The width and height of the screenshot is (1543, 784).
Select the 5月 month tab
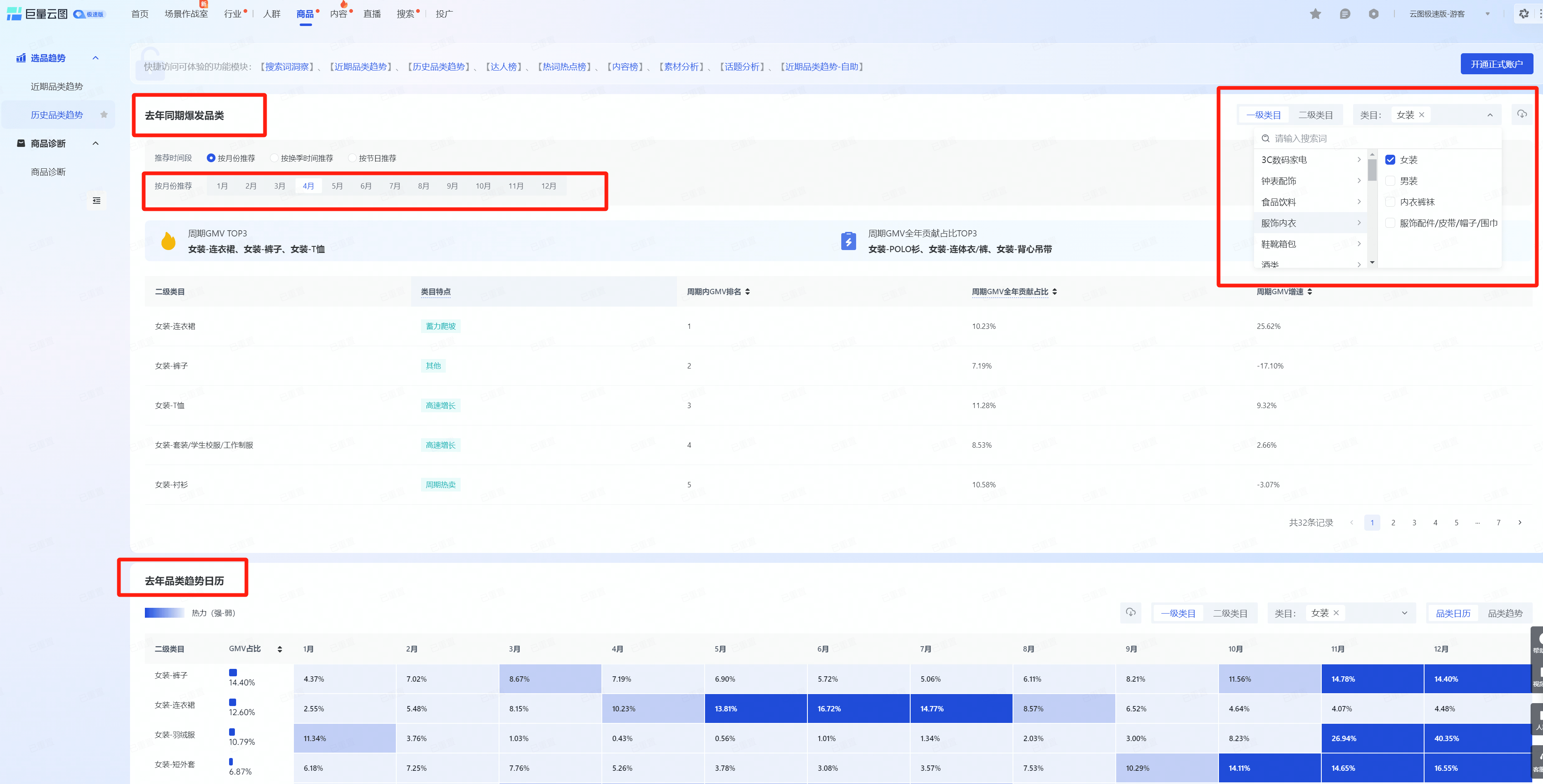(337, 186)
